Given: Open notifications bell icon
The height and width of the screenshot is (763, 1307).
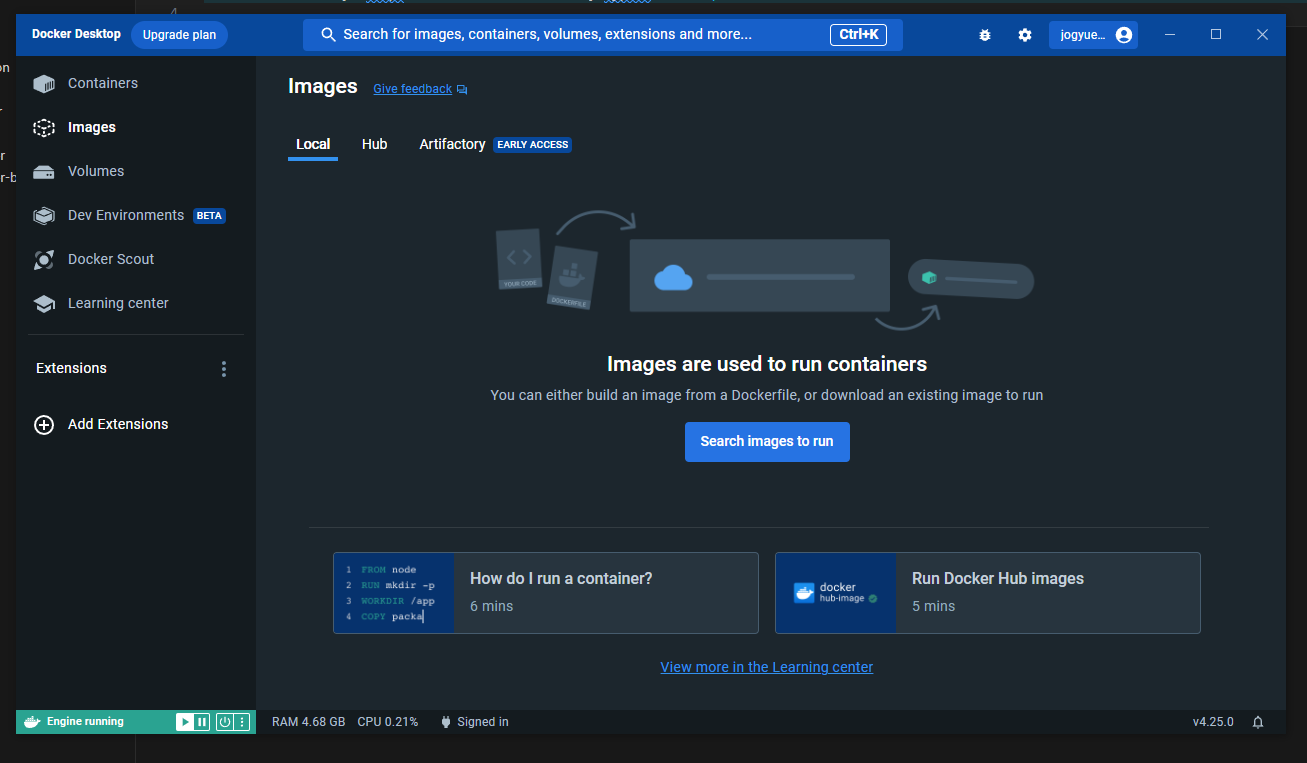Looking at the screenshot, I should click(x=1258, y=722).
